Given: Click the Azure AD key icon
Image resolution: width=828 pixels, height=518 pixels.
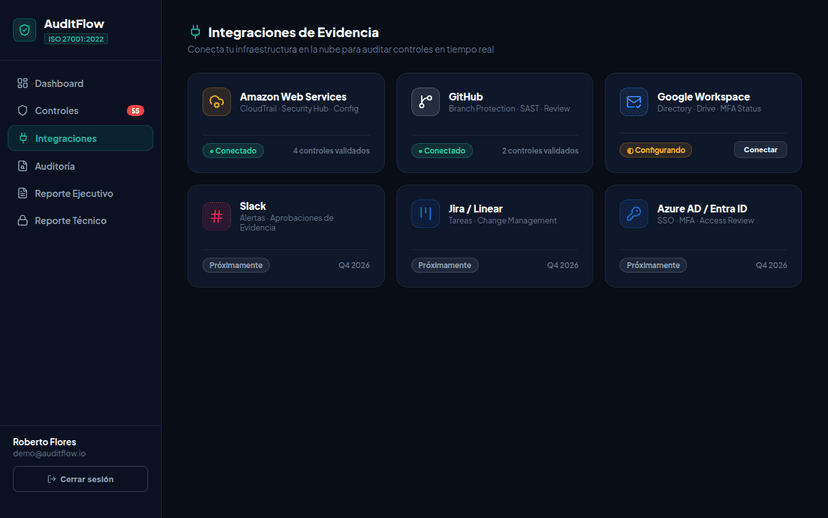Looking at the screenshot, I should click(634, 213).
